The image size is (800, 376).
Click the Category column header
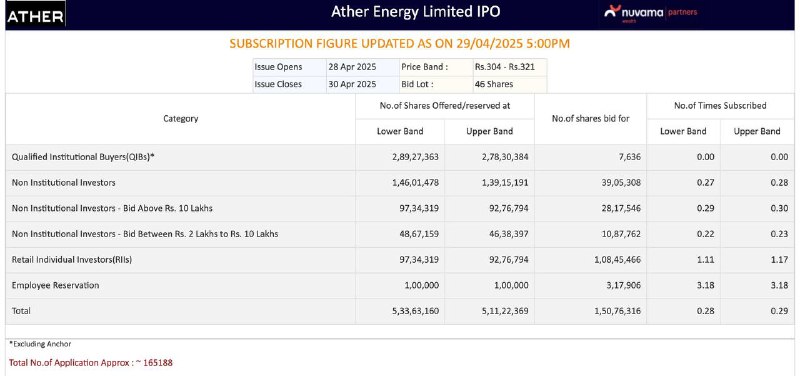click(x=181, y=118)
